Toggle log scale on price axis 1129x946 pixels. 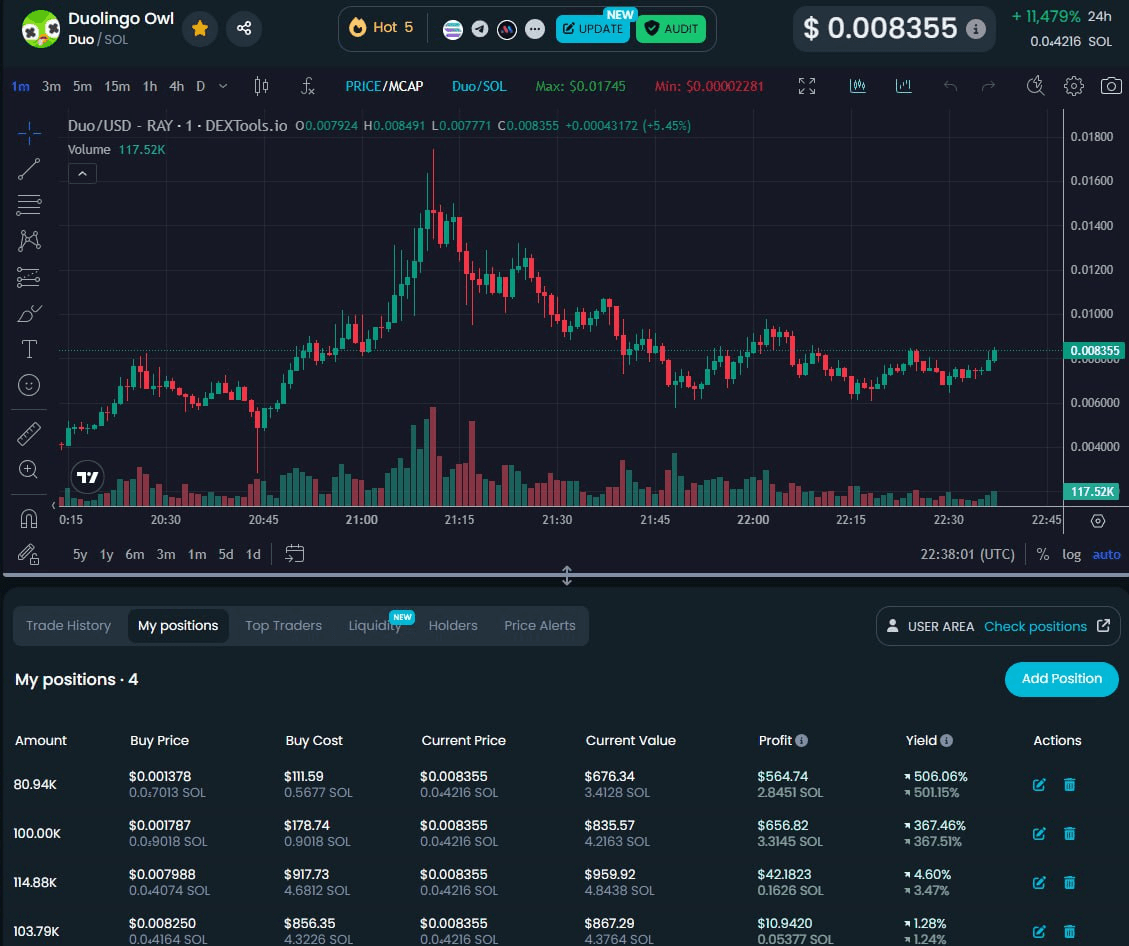(1071, 554)
